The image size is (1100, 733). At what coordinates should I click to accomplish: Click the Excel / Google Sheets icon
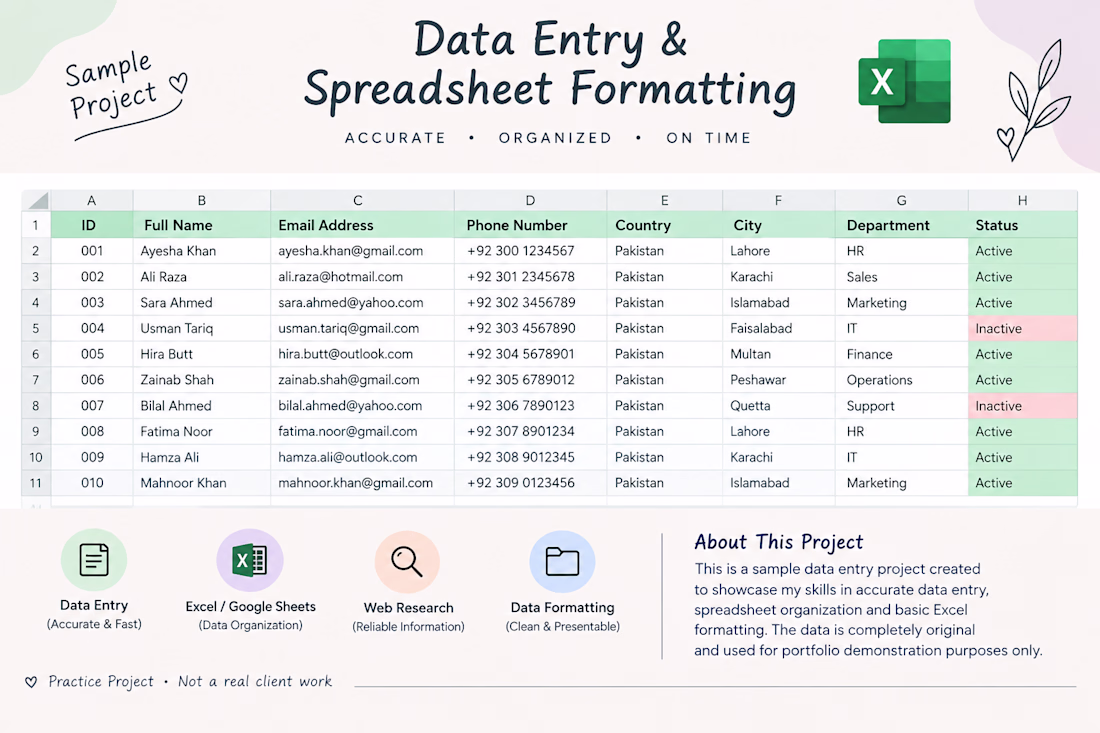tap(250, 560)
